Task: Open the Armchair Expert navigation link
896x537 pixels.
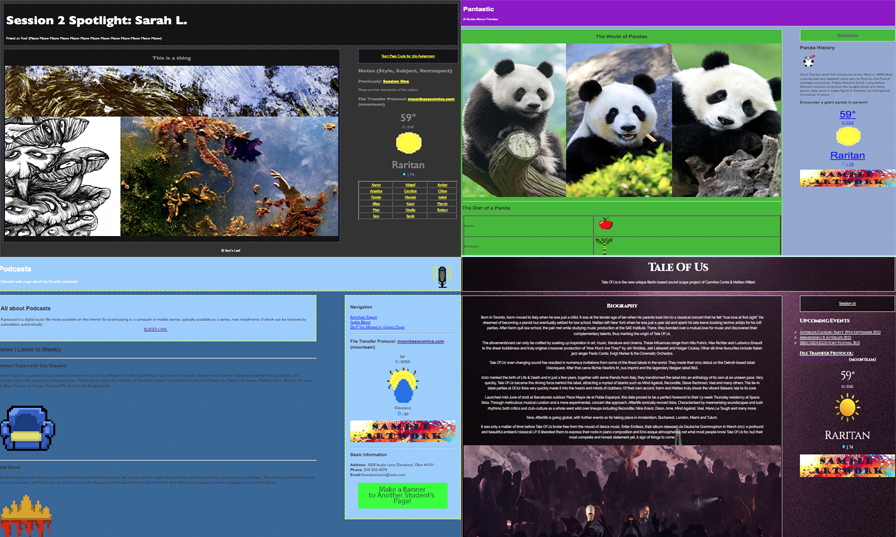Action: [363, 317]
